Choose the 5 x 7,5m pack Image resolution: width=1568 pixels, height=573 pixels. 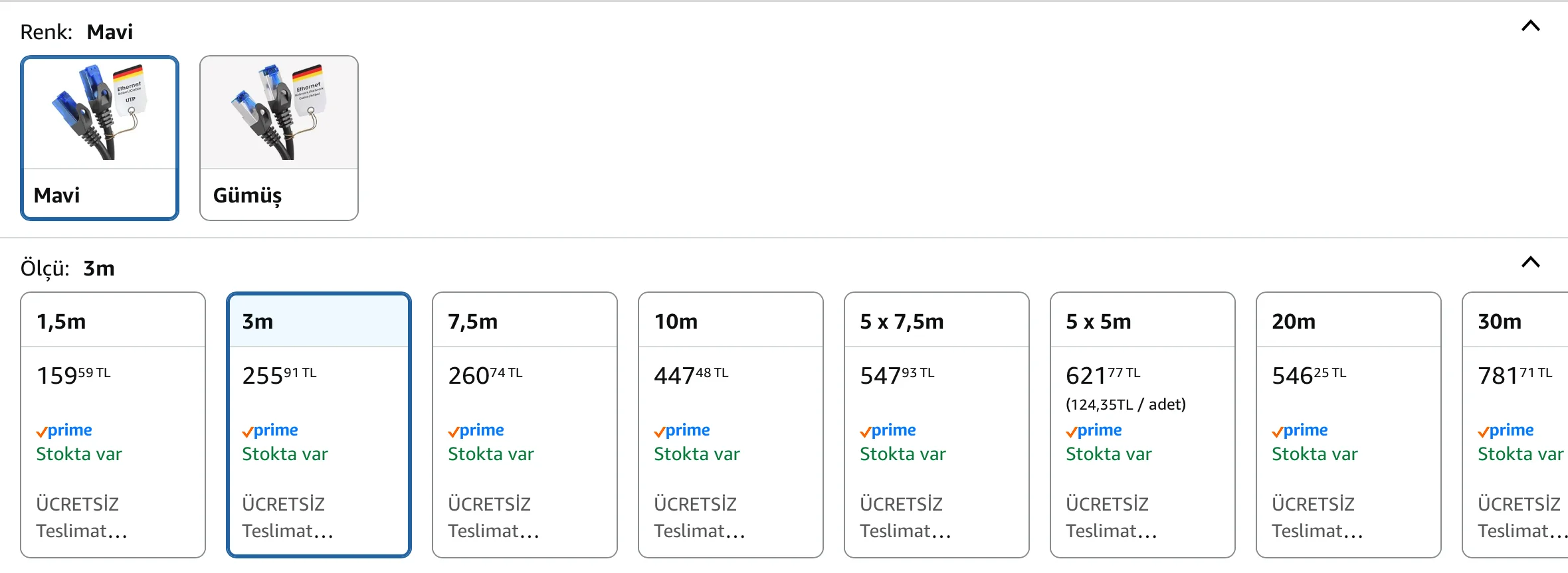pyautogui.click(x=937, y=321)
